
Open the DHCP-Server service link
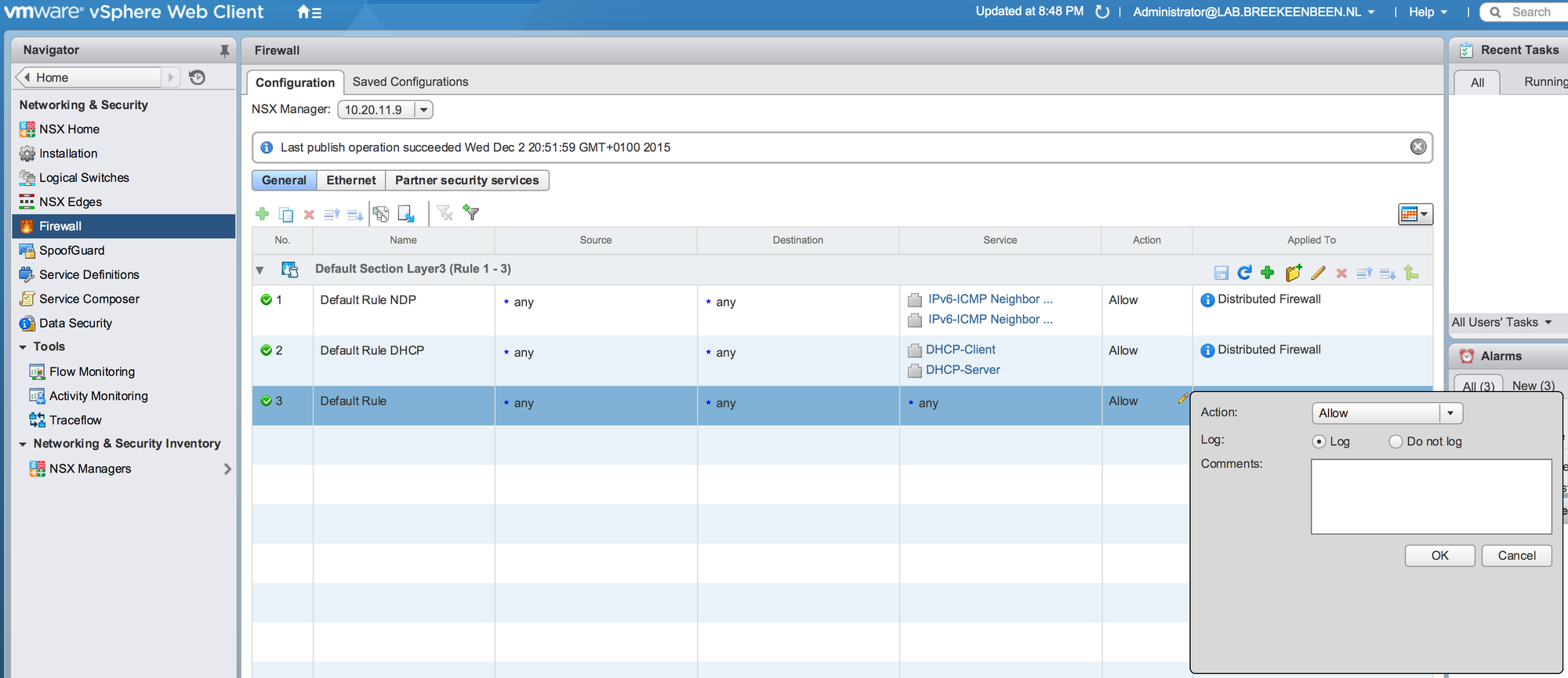(963, 370)
